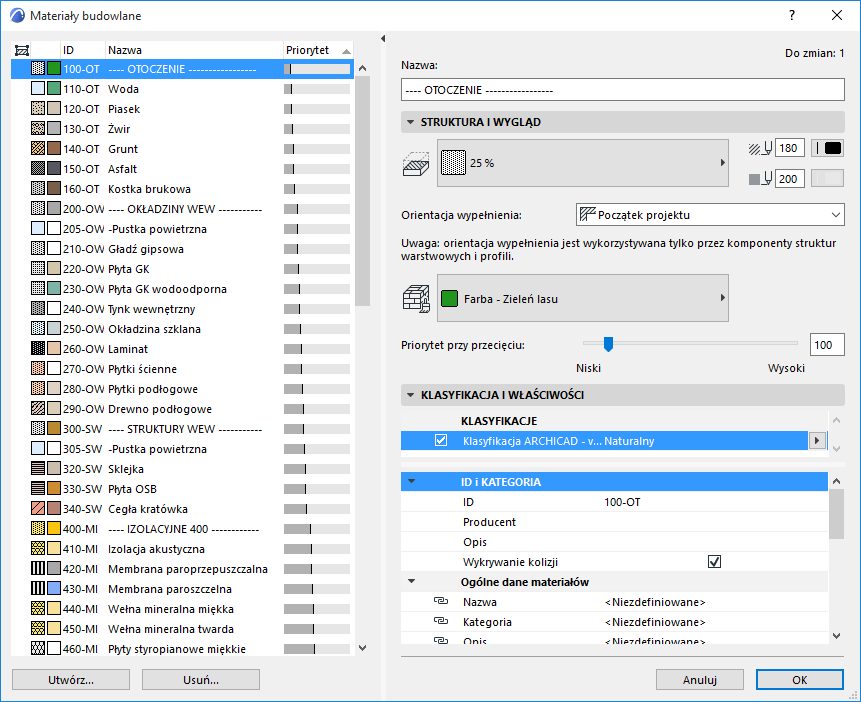Click the fill icon of Płytki ścienne

(38, 369)
